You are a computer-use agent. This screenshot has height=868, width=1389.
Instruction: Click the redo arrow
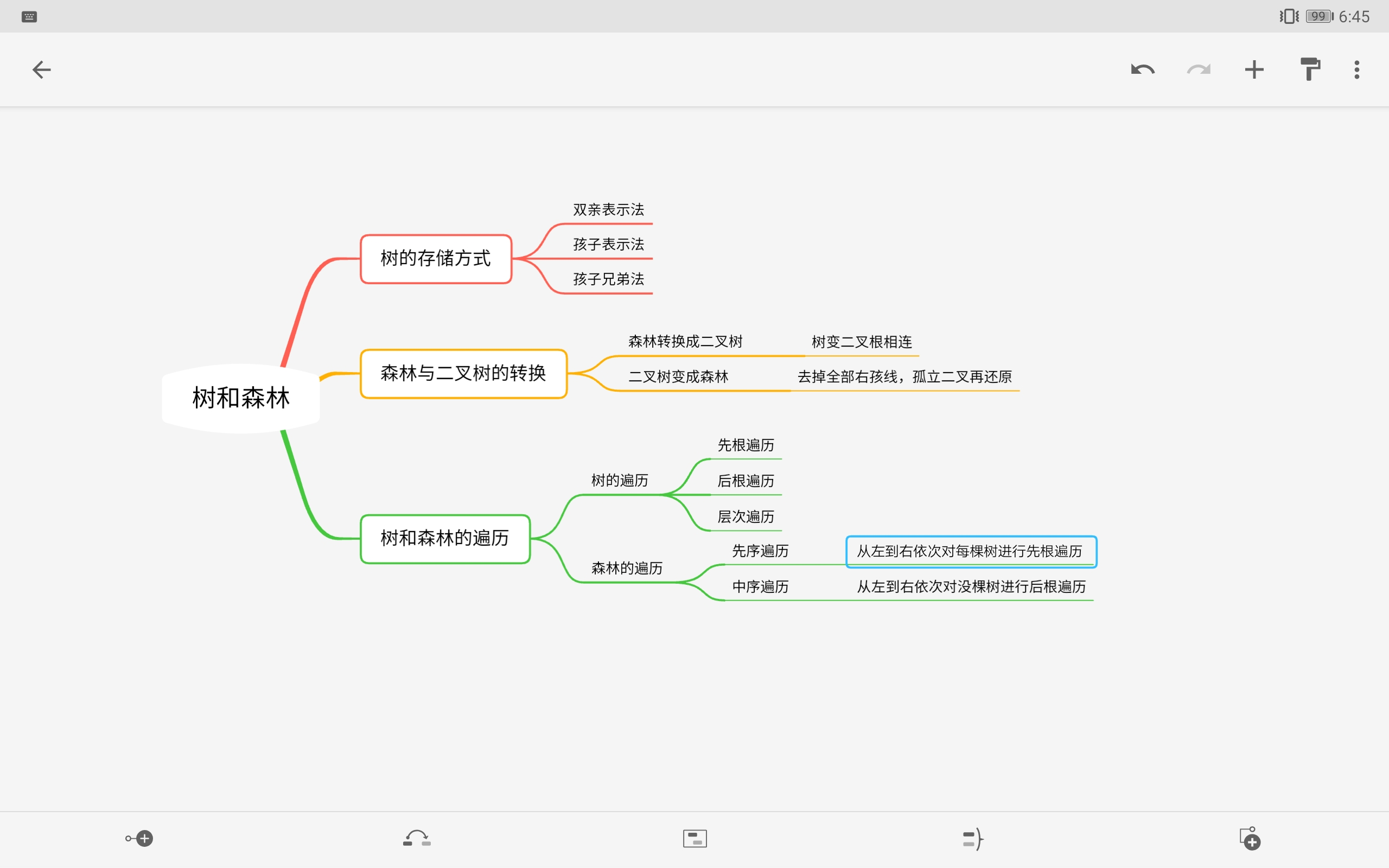1199,69
